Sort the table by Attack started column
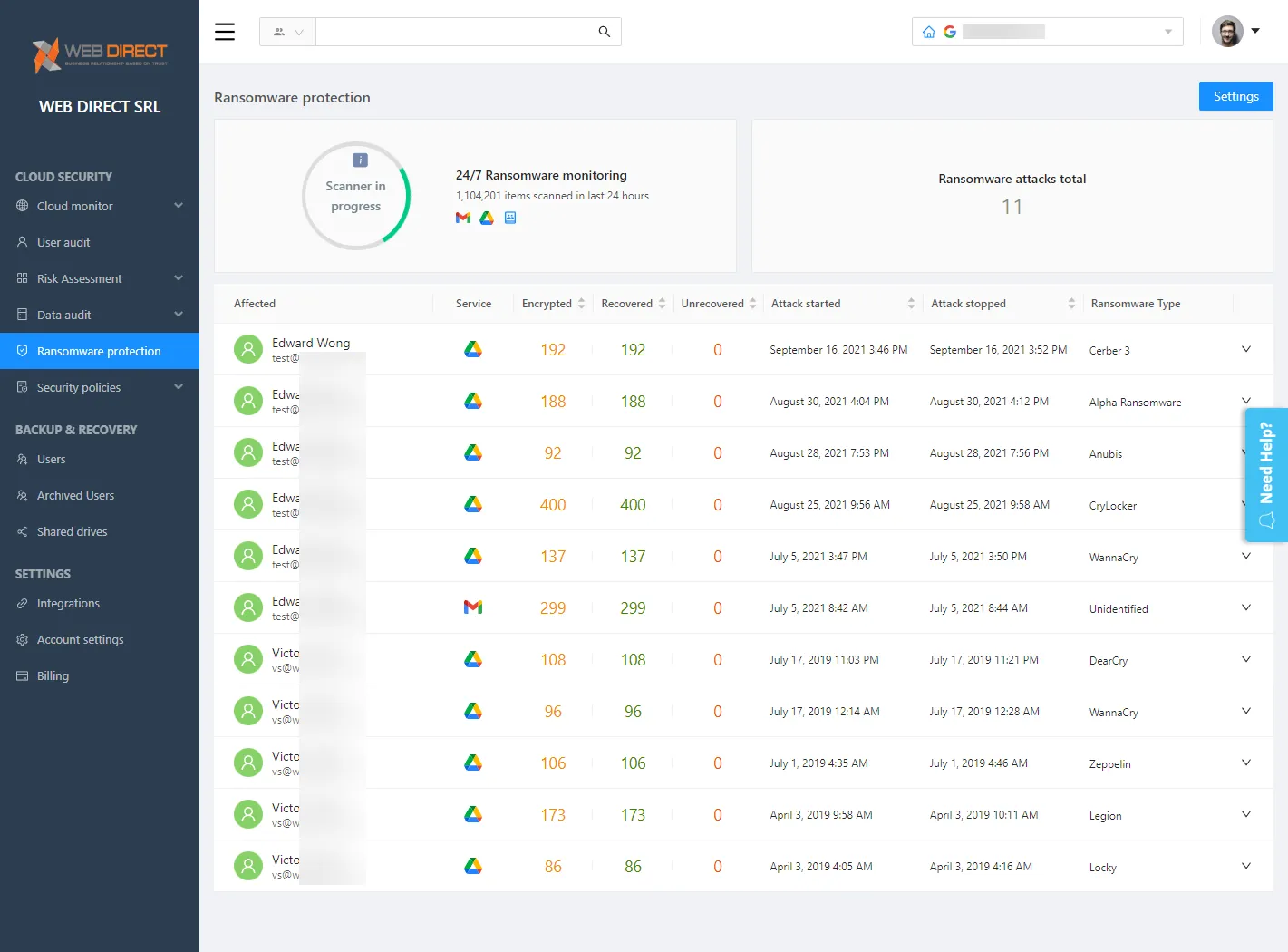Screen dimensions: 1288x952 click(x=909, y=303)
